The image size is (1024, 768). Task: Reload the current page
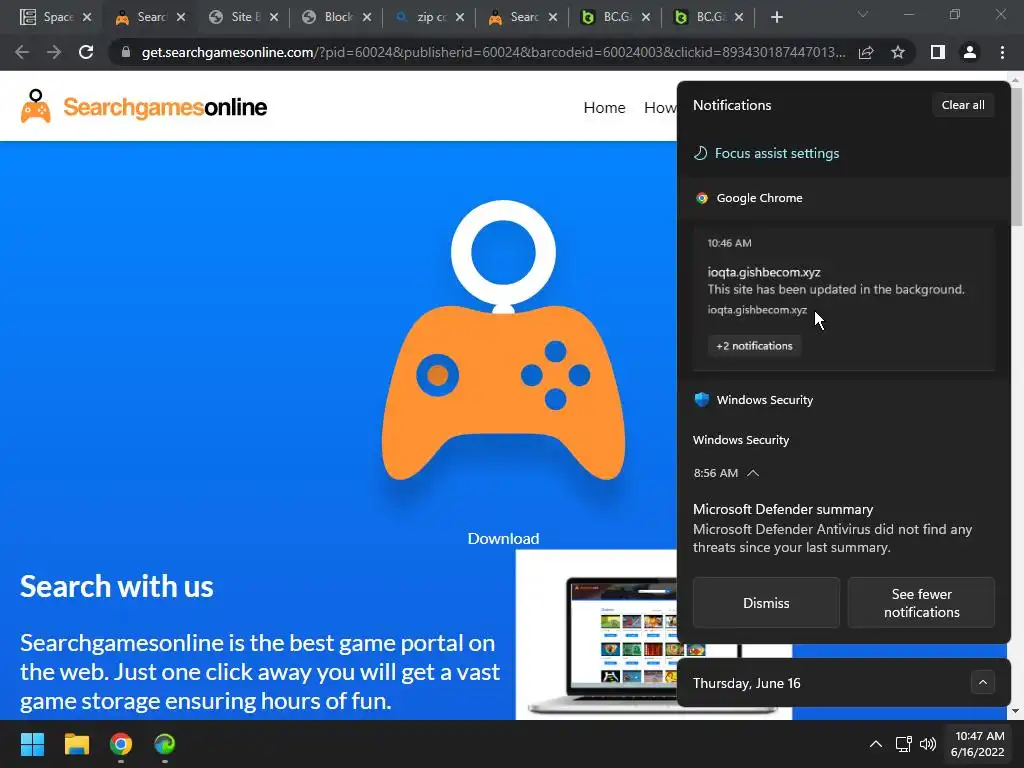[86, 52]
